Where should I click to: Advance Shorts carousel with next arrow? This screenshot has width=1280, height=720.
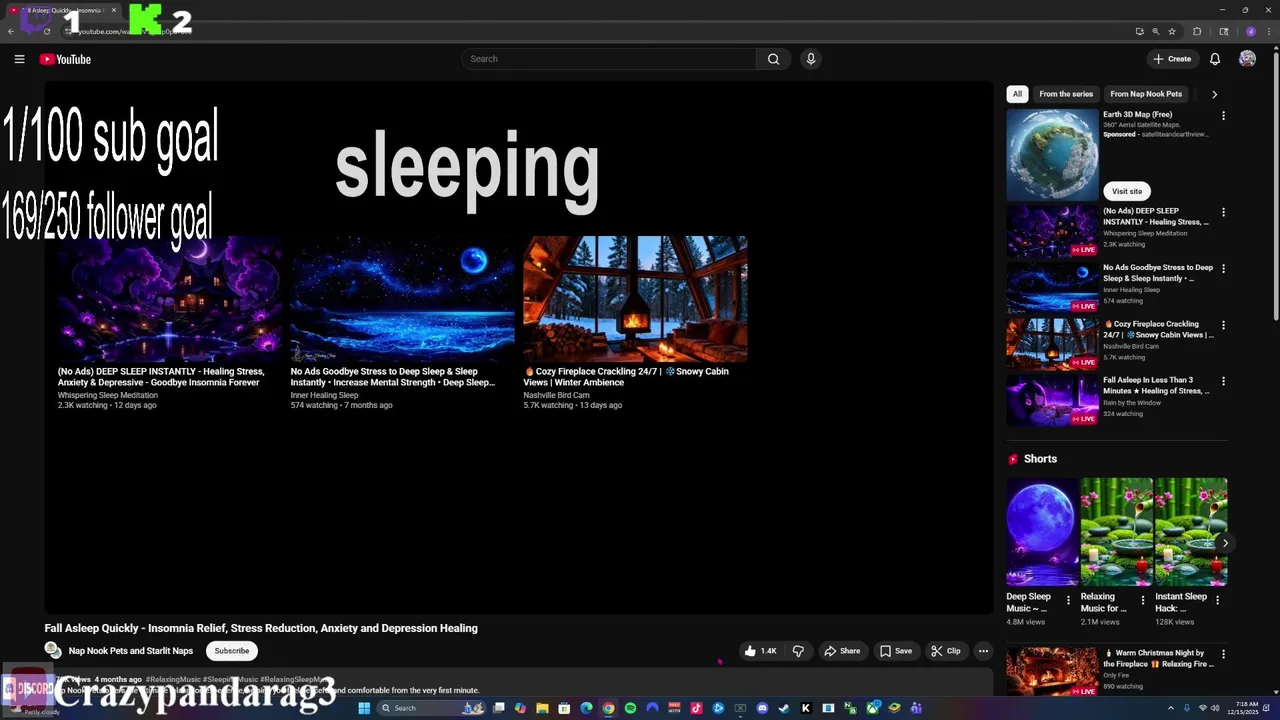[1225, 543]
